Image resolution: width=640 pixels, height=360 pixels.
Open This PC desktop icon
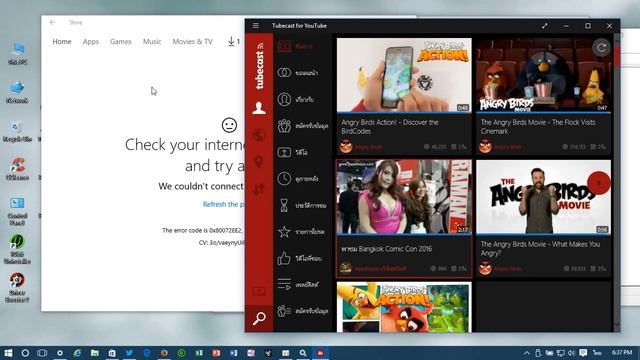(18, 53)
